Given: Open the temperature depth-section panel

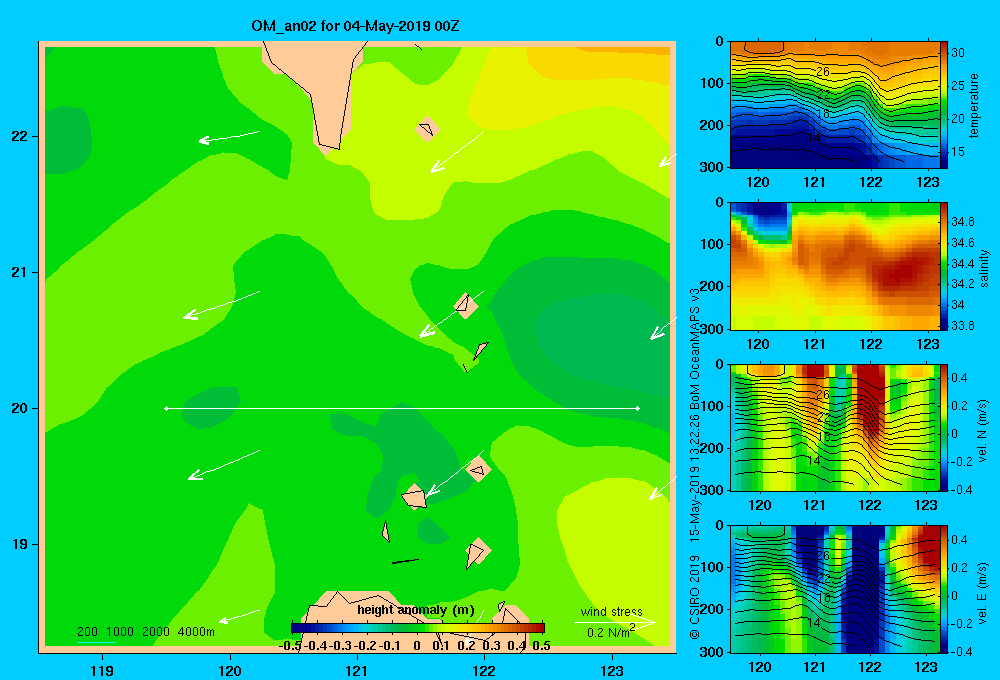Looking at the screenshot, I should tap(834, 105).
